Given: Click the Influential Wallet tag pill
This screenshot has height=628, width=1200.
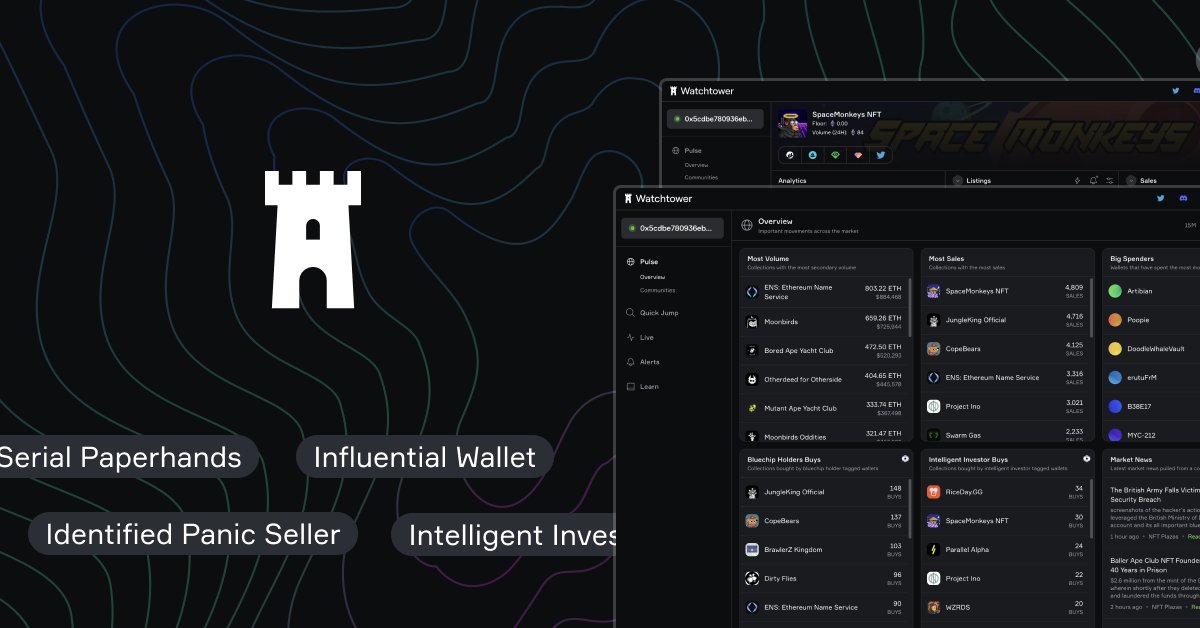Looking at the screenshot, I should coord(425,457).
